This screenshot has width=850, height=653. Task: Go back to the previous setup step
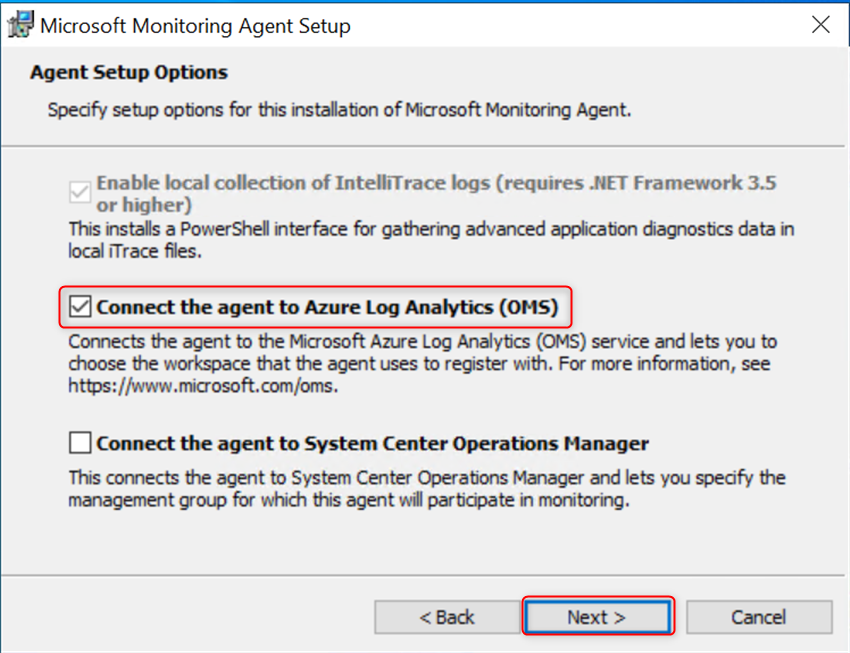(446, 617)
